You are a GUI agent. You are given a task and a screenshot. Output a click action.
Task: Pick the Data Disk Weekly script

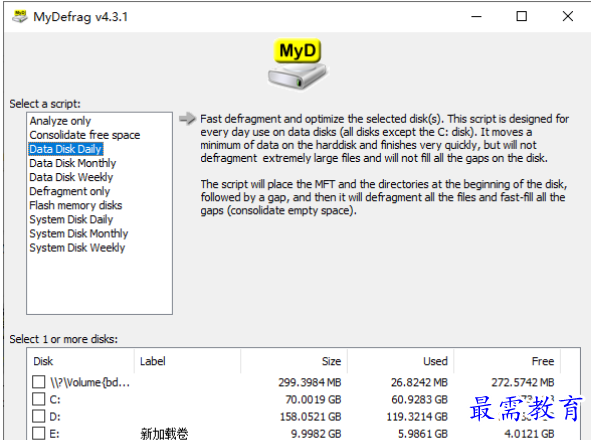click(x=71, y=177)
